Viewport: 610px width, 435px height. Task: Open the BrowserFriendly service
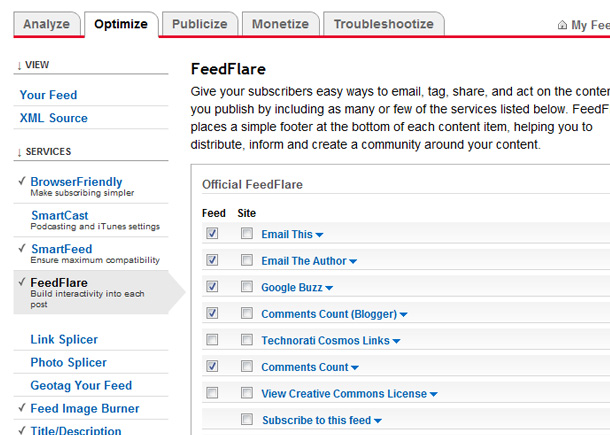coord(76,182)
